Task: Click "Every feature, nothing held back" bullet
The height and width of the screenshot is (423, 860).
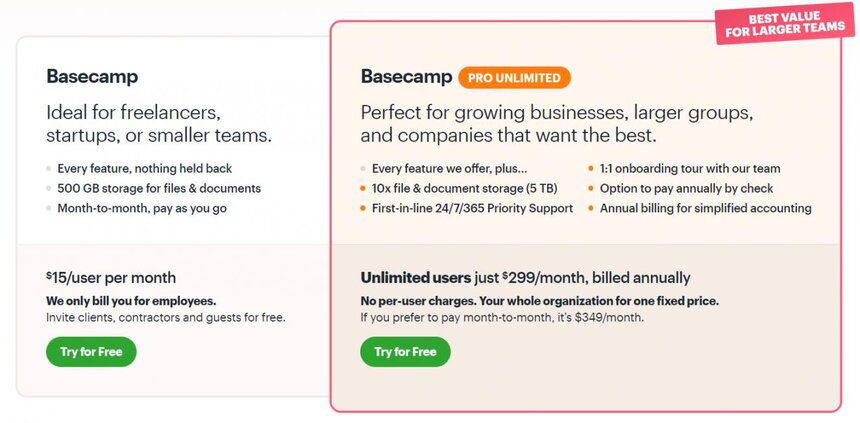Action: coord(145,169)
